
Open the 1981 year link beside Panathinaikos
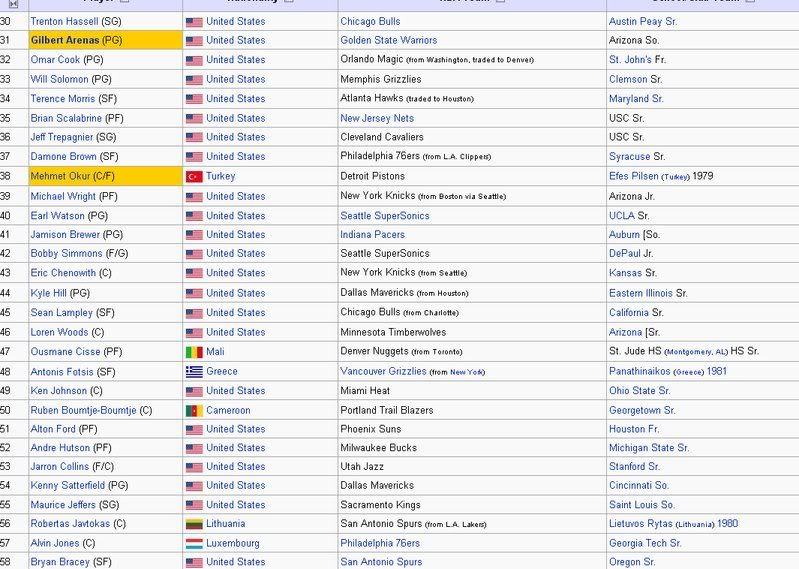(x=716, y=371)
